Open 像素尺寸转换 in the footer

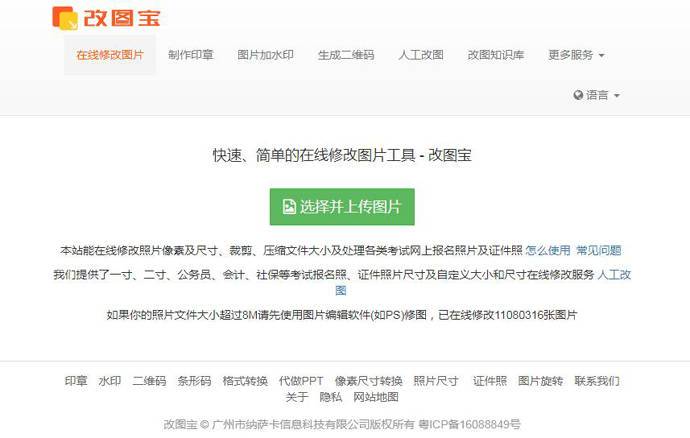(368, 381)
